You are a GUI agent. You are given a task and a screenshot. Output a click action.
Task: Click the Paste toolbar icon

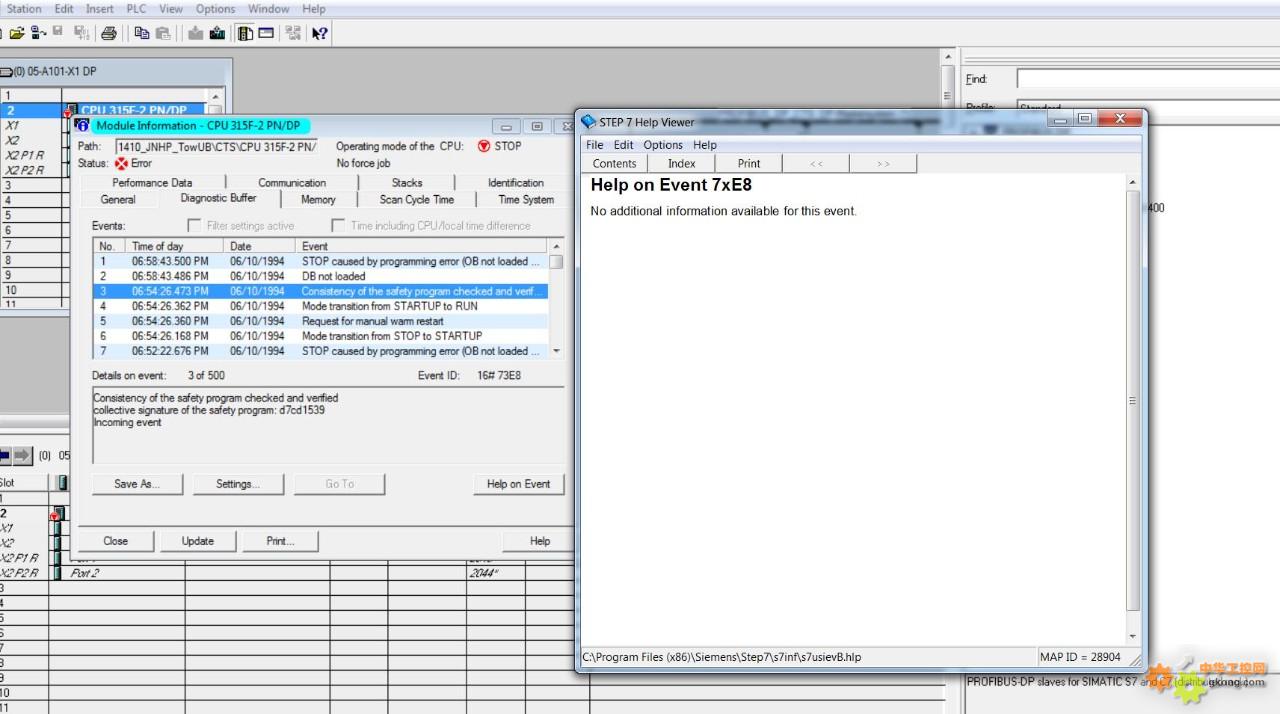tap(163, 33)
